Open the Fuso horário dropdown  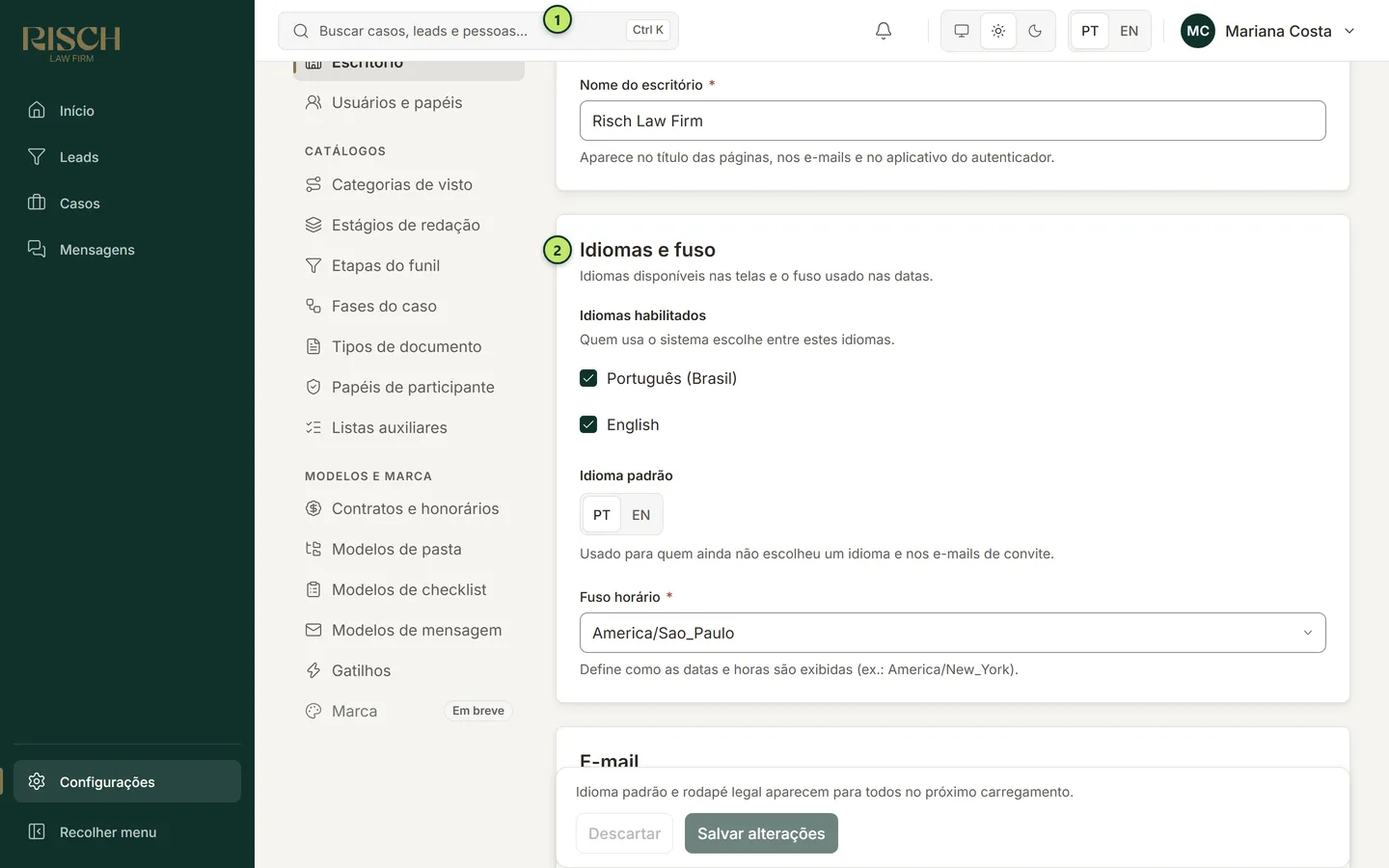[x=953, y=633]
